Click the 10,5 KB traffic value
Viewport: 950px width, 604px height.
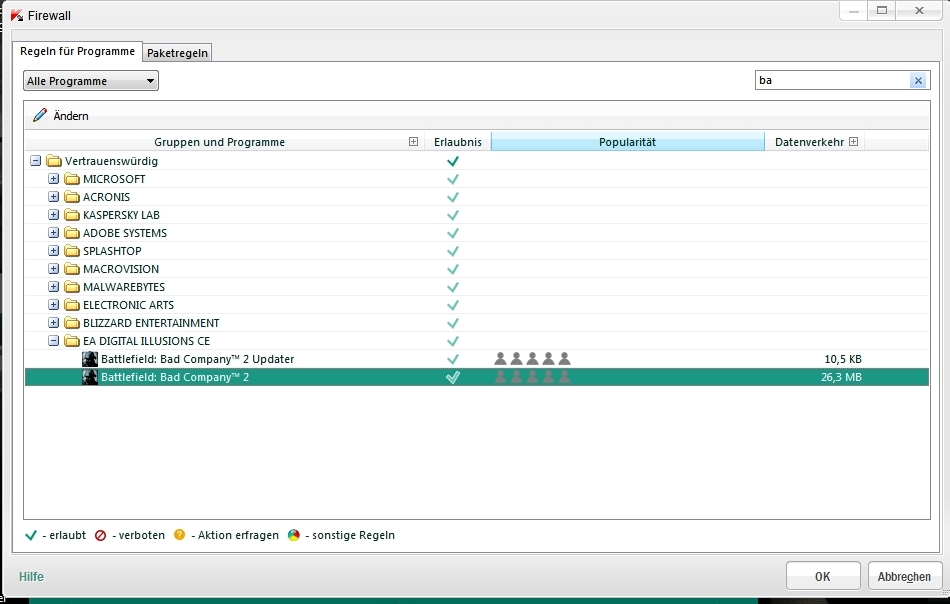click(843, 359)
